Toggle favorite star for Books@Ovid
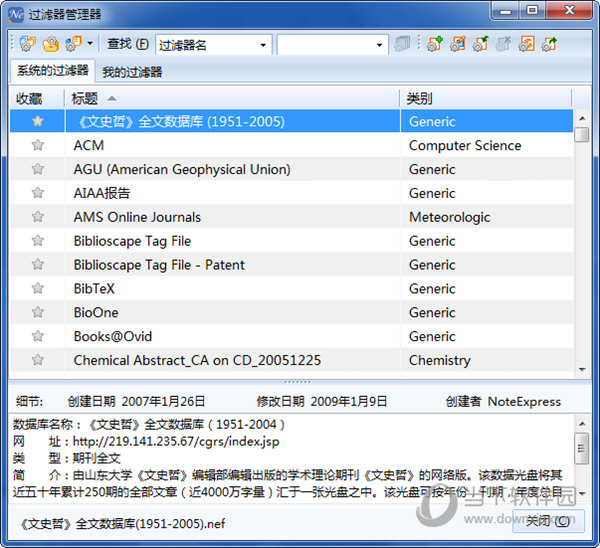600x548 pixels. click(38, 336)
